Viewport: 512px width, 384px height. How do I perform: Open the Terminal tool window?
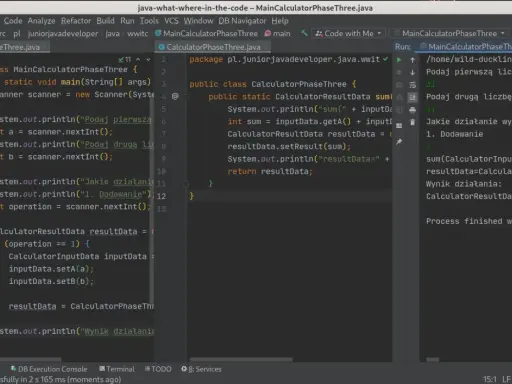[117, 369]
